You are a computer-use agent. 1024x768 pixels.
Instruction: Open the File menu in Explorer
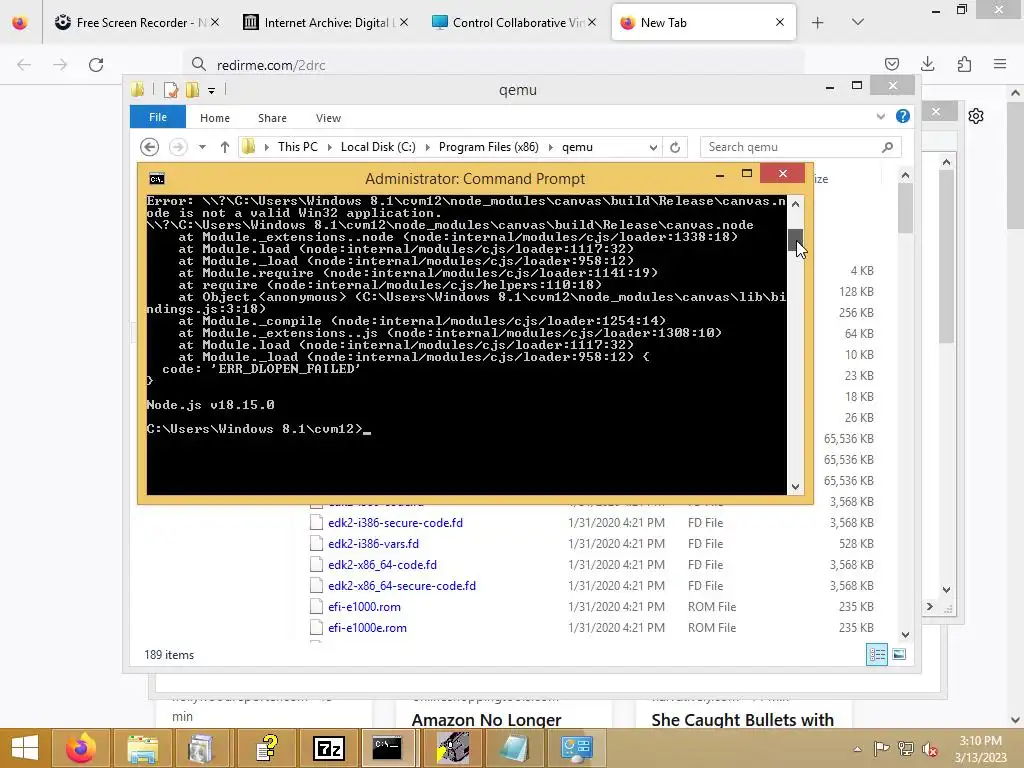click(x=157, y=117)
